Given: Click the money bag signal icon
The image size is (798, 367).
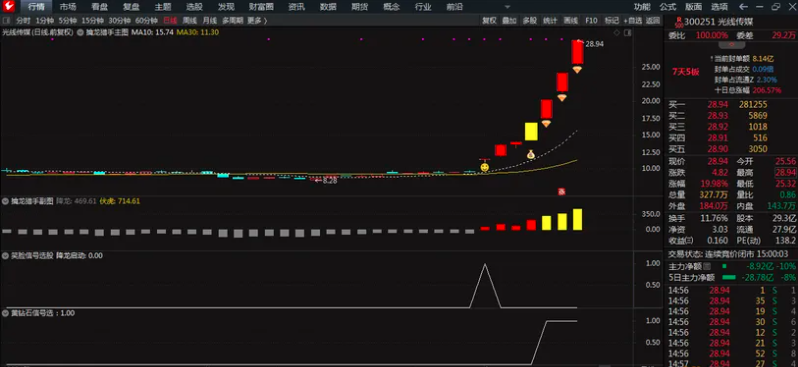Looking at the screenshot, I should pyautogui.click(x=531, y=154).
